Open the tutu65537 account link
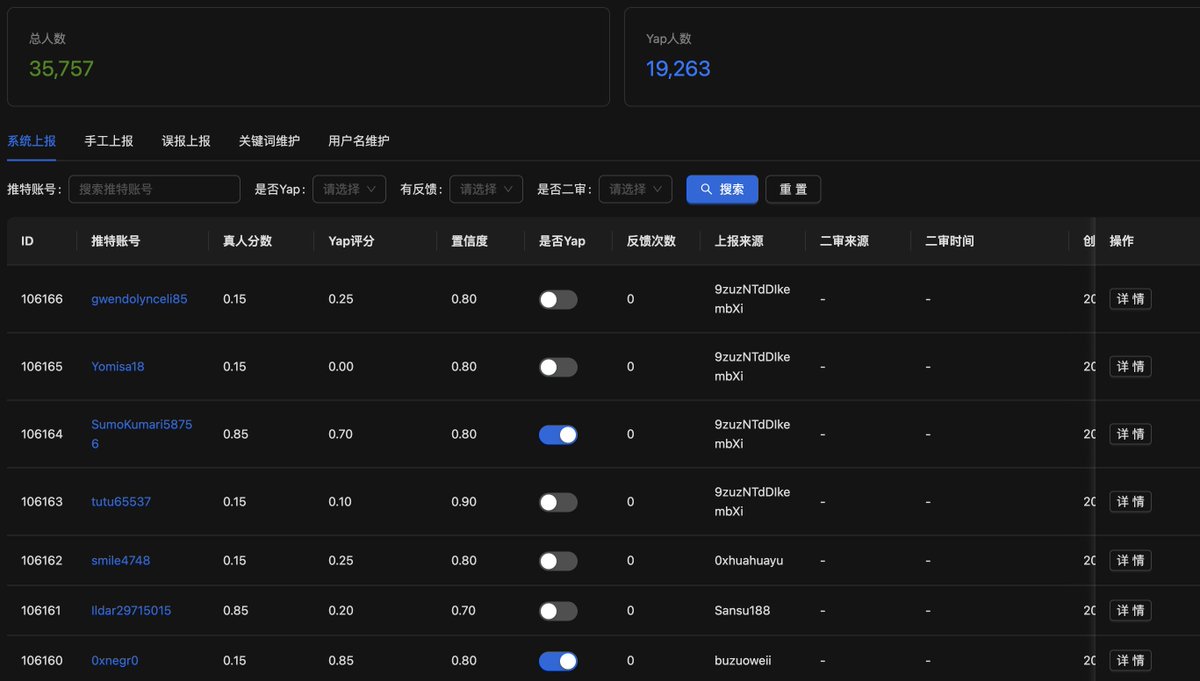The image size is (1200, 681). [x=121, y=502]
